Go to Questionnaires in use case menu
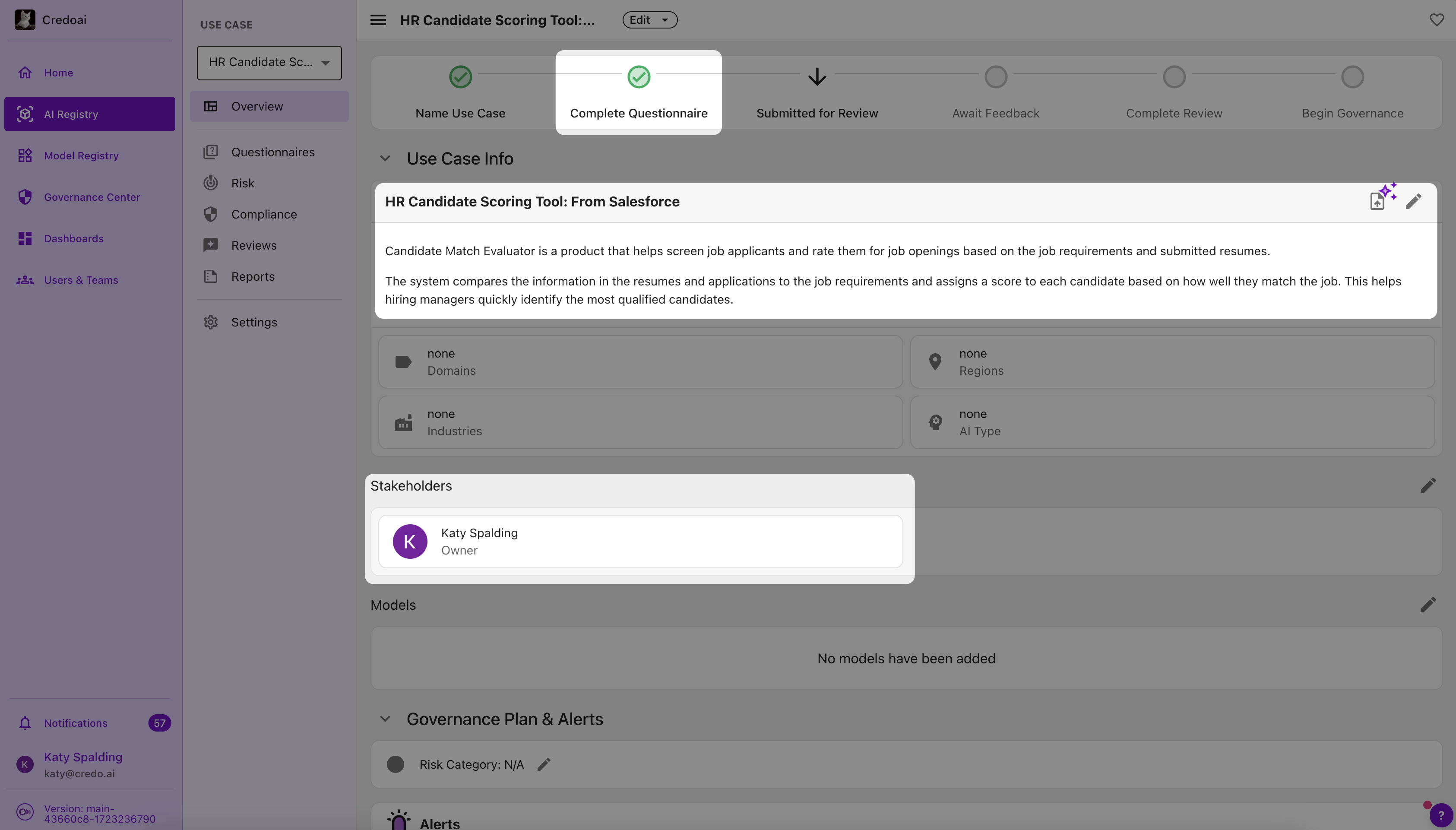1456x830 pixels. click(272, 152)
